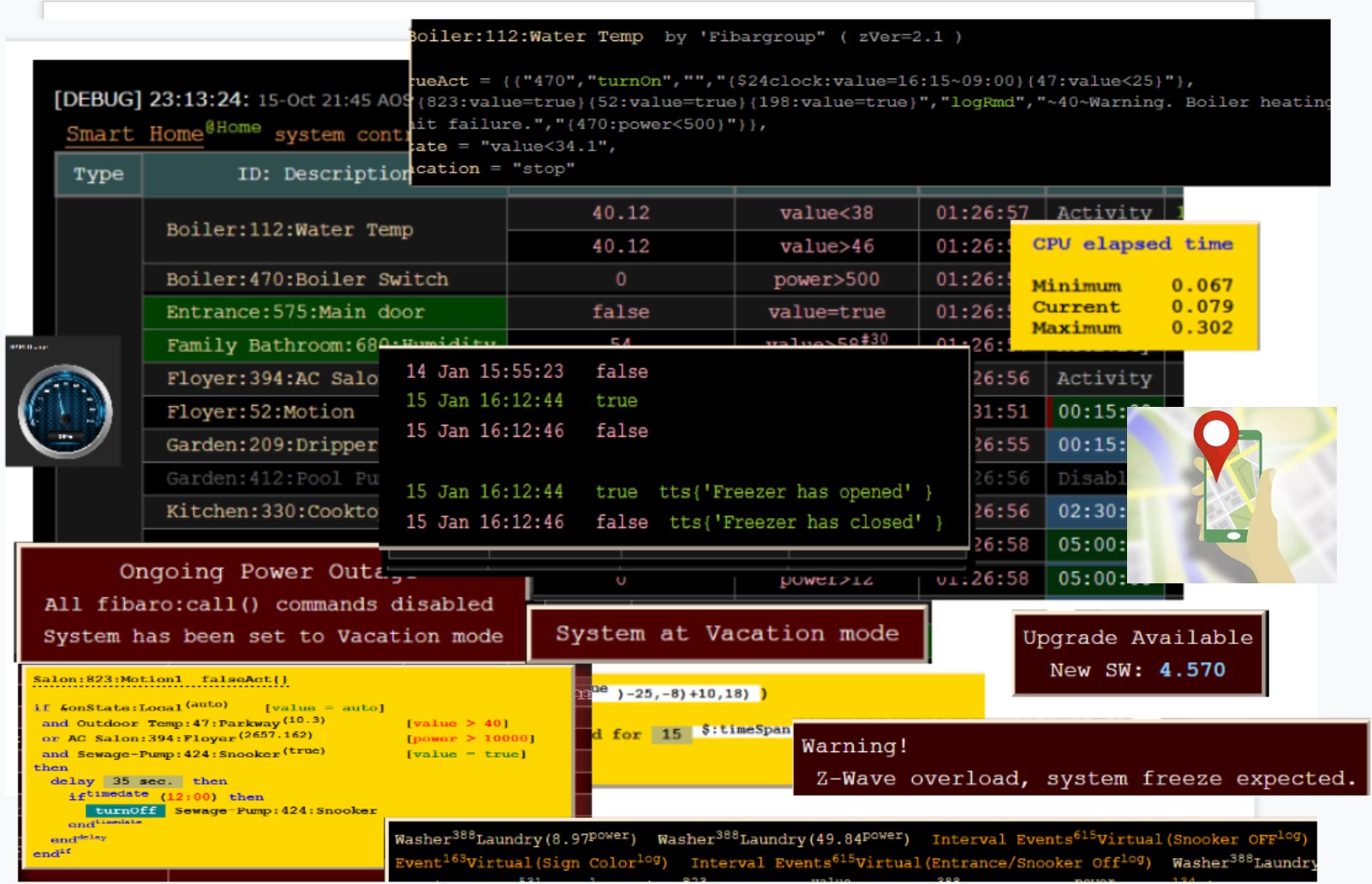Viewport: 1372px width, 884px height.
Task: Click the false value in Main door row
Action: point(620,312)
